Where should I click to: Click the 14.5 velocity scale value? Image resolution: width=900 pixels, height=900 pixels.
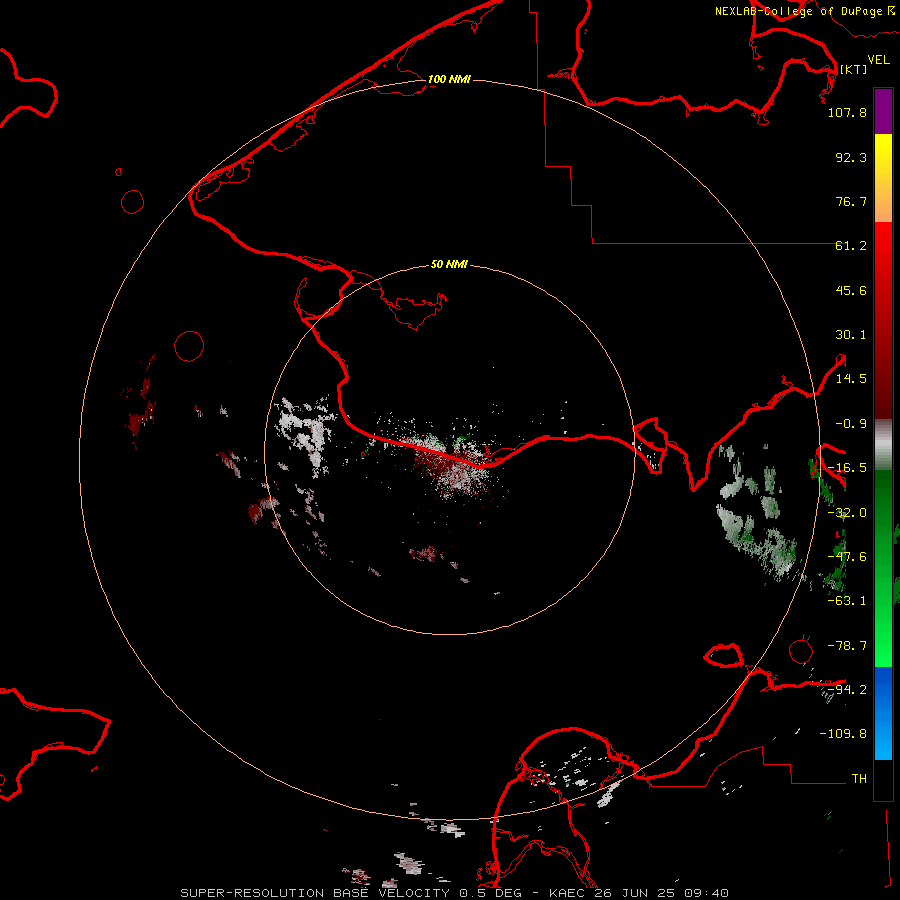(851, 379)
